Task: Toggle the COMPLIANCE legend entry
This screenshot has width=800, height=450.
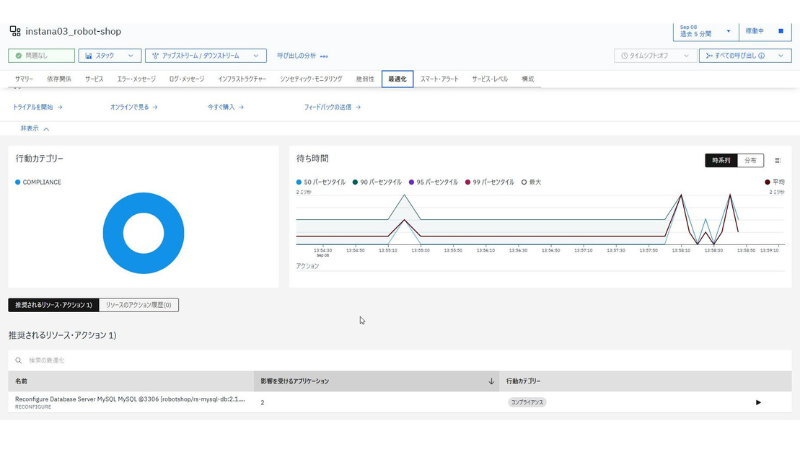Action: click(38, 182)
